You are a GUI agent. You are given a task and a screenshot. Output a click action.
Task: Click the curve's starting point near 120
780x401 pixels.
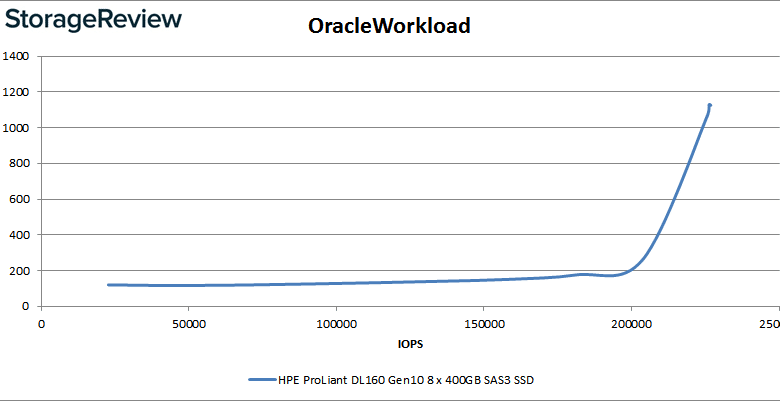pyautogui.click(x=109, y=285)
